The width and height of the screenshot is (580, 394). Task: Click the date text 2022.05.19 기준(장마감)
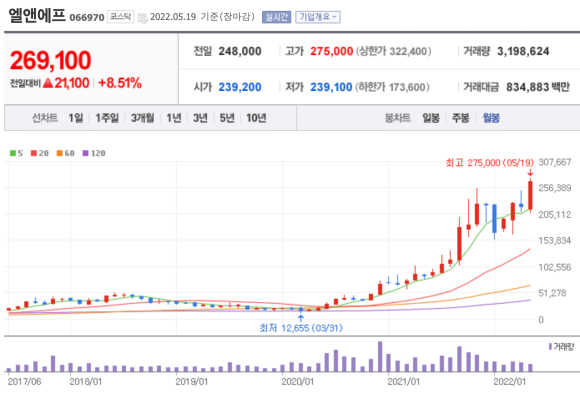203,17
